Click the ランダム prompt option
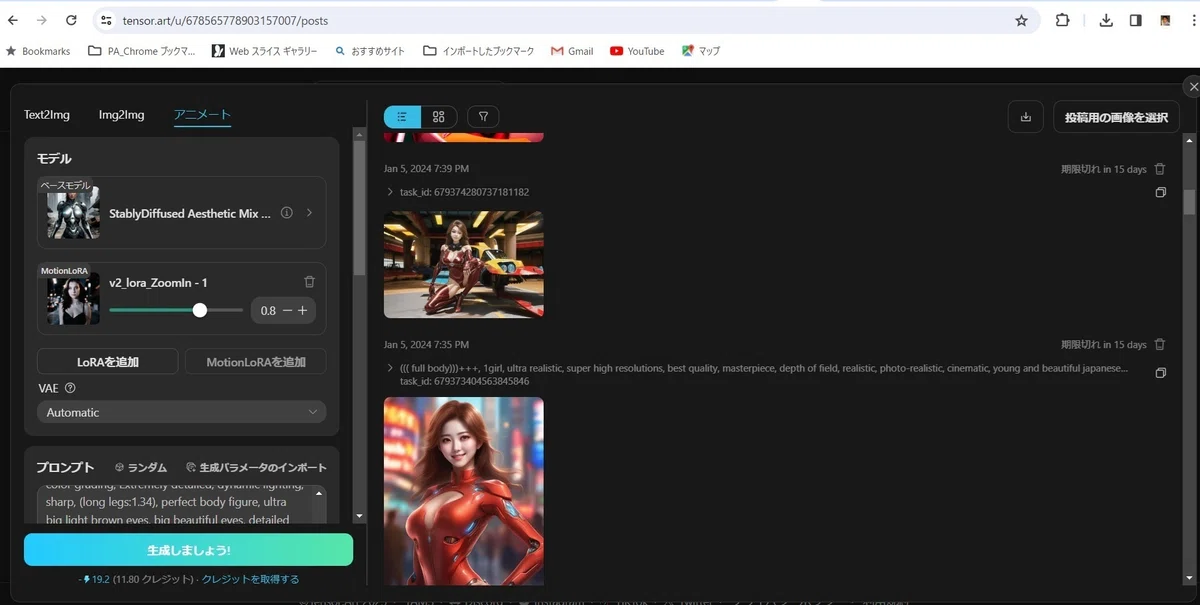The width and height of the screenshot is (1200, 605). (x=141, y=467)
